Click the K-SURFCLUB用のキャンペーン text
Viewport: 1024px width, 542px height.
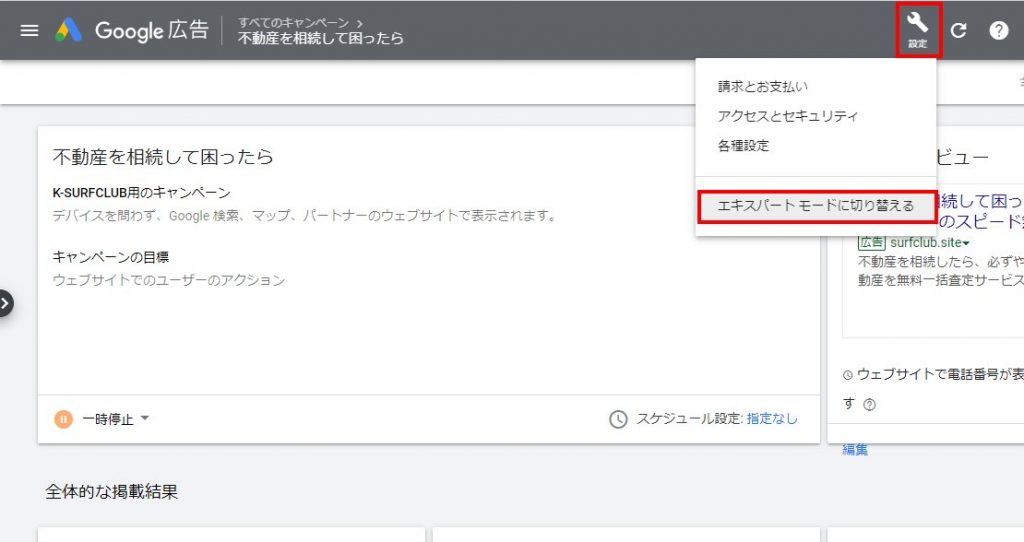(x=142, y=193)
